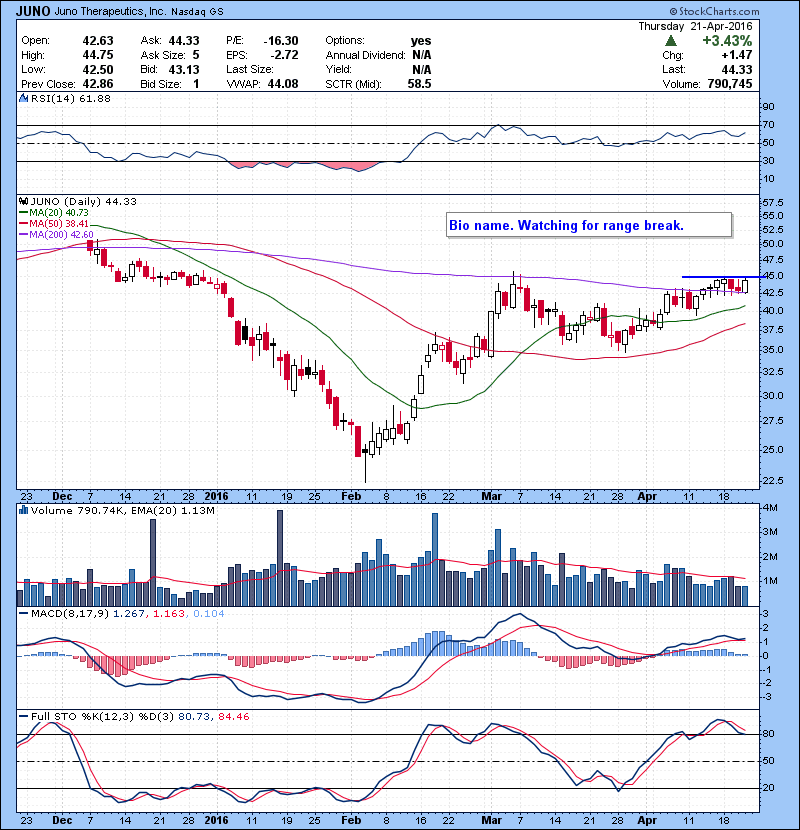Image resolution: width=800 pixels, height=830 pixels.
Task: Click the MACD histogram value 0.104
Action: click(x=209, y=614)
